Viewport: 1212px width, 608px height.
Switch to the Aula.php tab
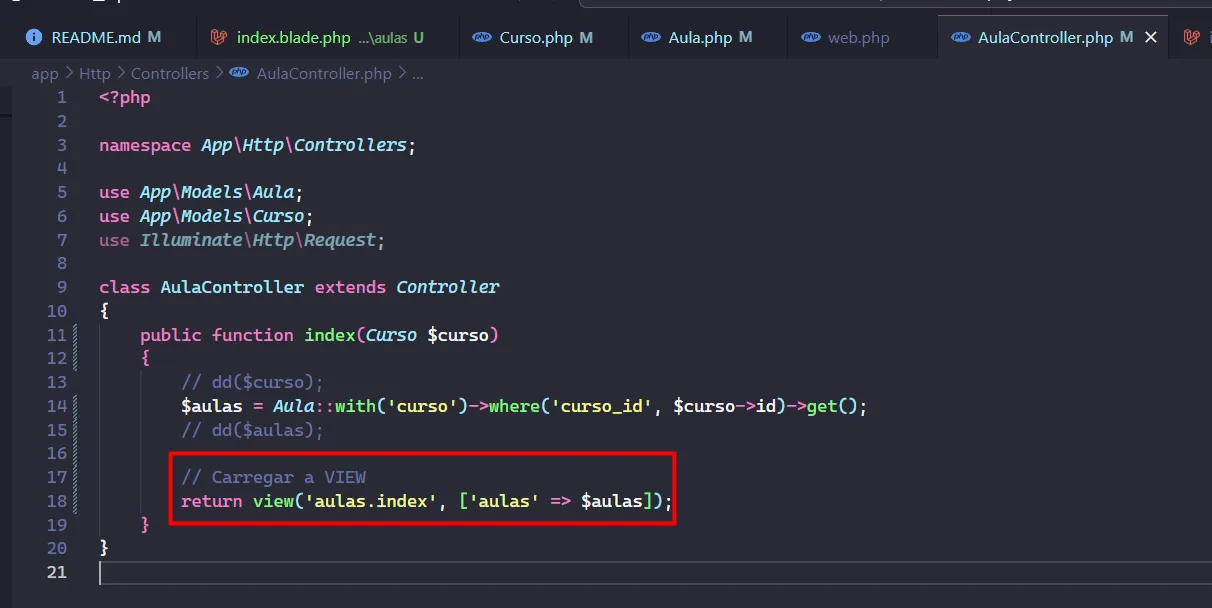700,38
